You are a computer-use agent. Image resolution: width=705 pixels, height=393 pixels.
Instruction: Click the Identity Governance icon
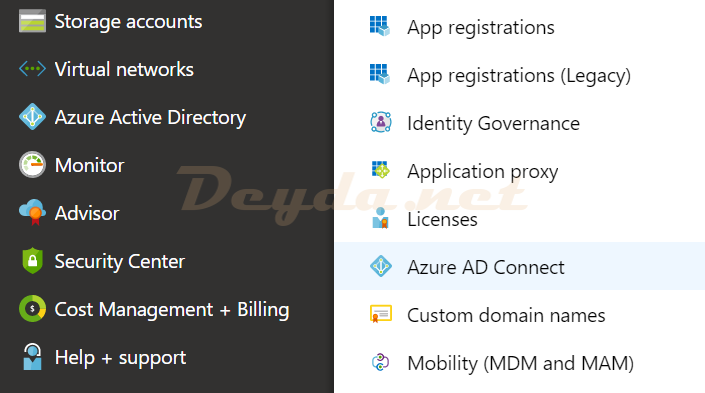point(380,122)
